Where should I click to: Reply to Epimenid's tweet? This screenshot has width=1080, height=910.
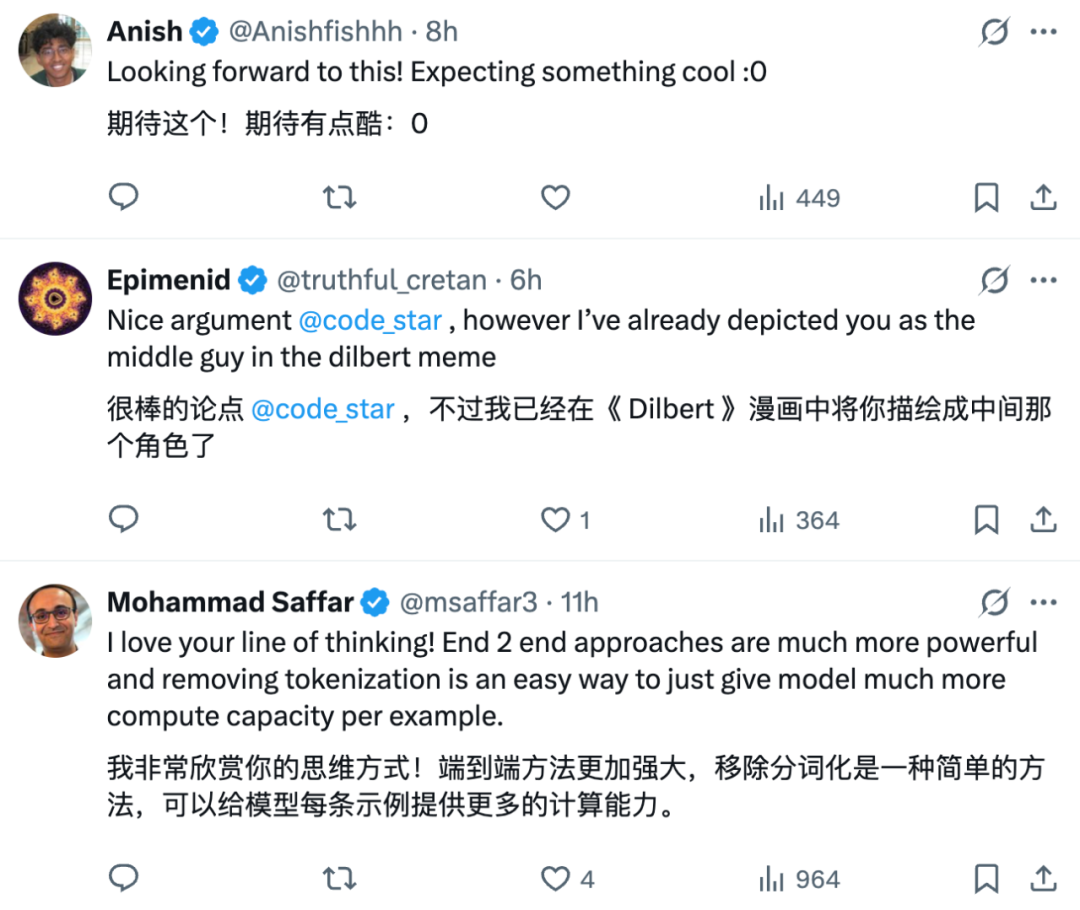click(x=123, y=520)
